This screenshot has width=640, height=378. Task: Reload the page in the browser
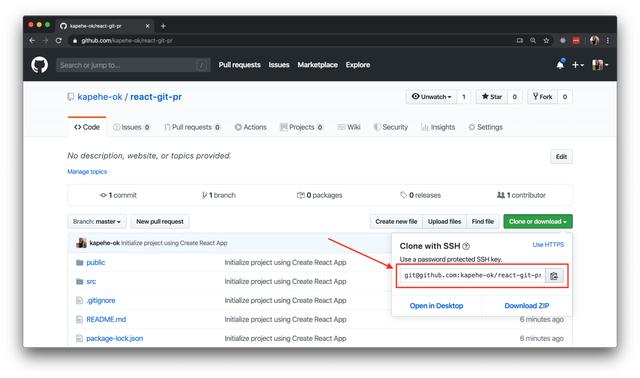coord(58,40)
